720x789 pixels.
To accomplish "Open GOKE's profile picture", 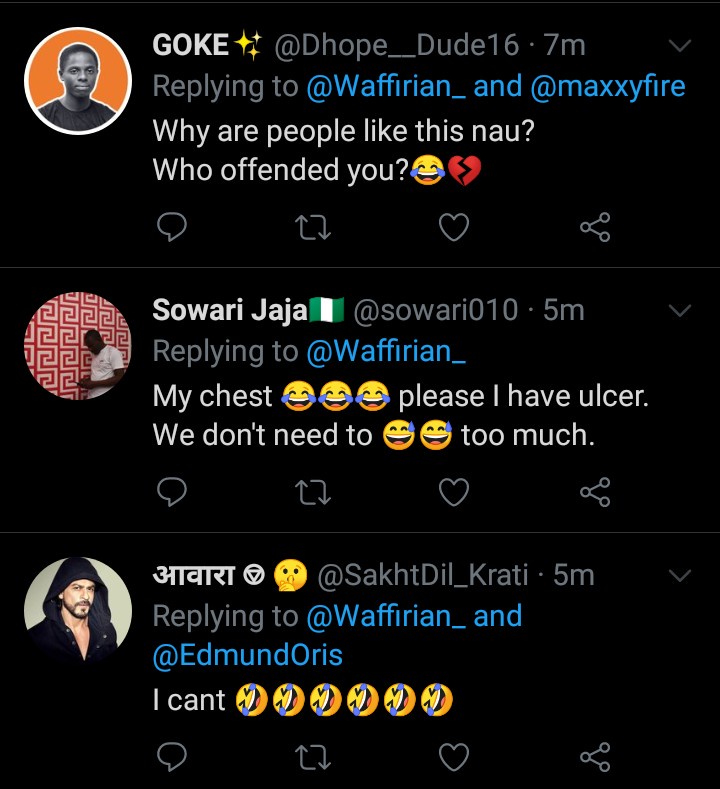I will click(78, 80).
